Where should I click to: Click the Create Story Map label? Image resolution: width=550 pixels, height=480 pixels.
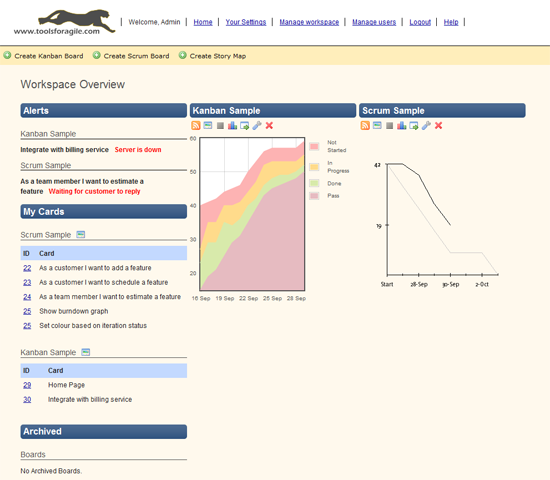coord(218,56)
